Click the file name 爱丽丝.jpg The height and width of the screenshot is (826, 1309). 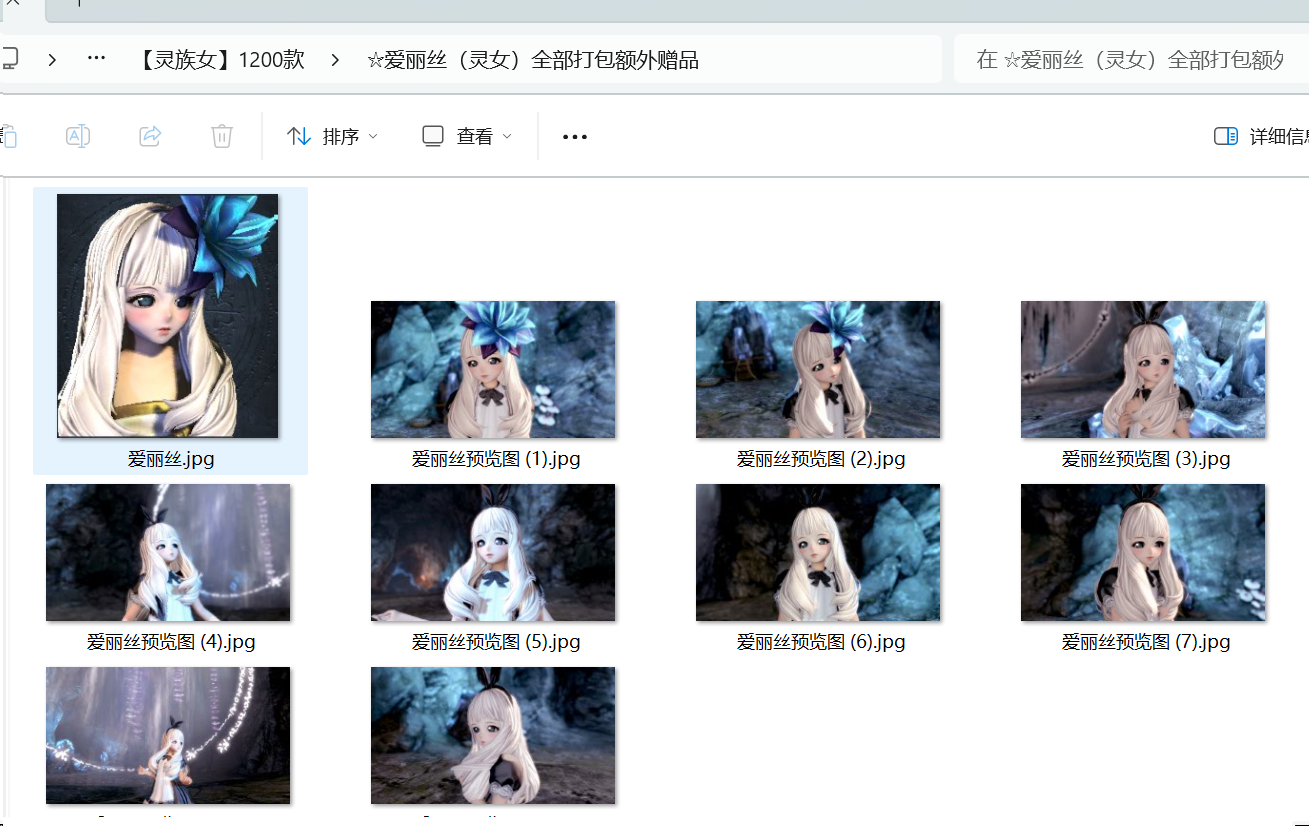click(x=171, y=459)
